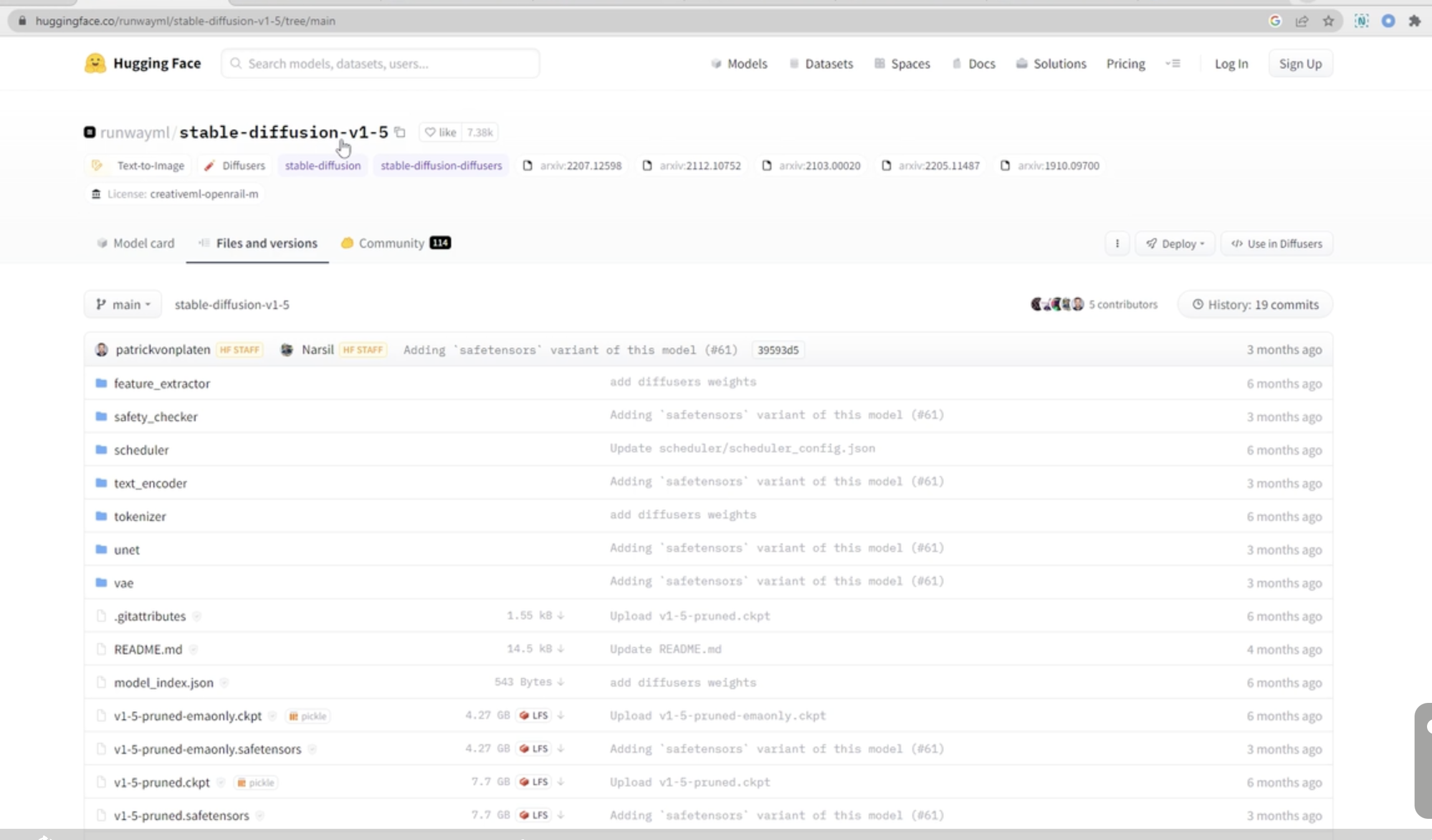Open History: 19 commits
Viewport: 1432px width, 840px height.
pyautogui.click(x=1255, y=304)
